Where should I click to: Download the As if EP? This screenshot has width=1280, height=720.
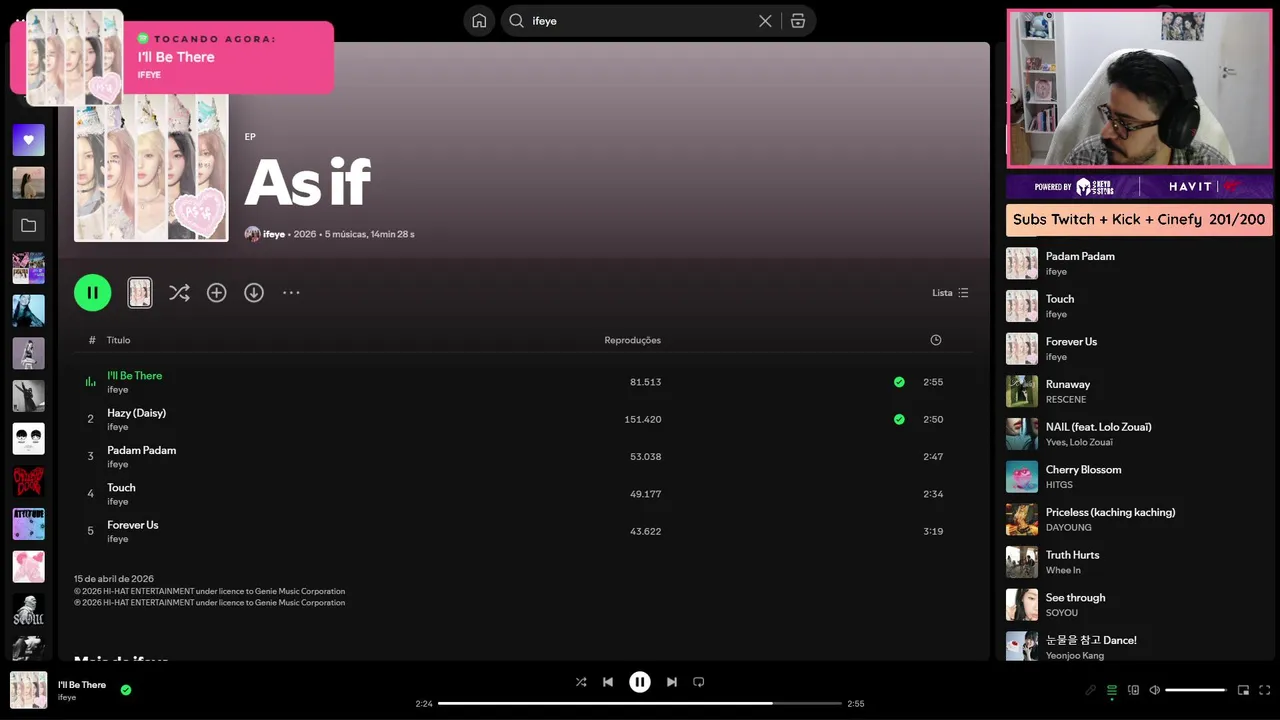pos(254,293)
